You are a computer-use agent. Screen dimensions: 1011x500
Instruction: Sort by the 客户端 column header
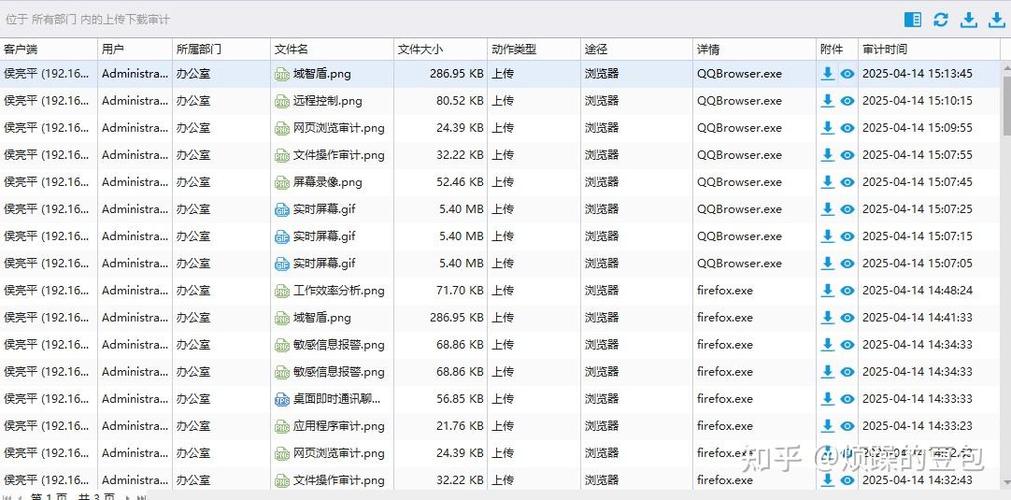pos(48,49)
